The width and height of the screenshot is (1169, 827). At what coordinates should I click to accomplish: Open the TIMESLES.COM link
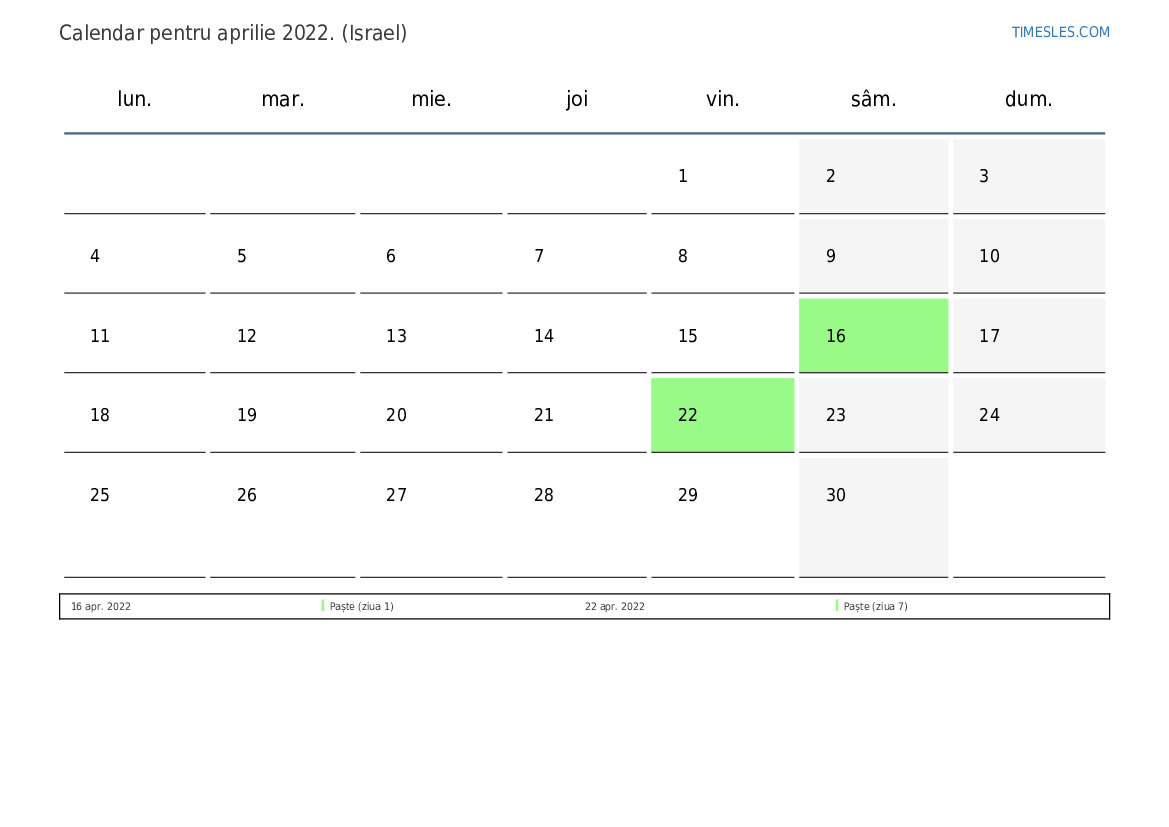tap(1060, 32)
